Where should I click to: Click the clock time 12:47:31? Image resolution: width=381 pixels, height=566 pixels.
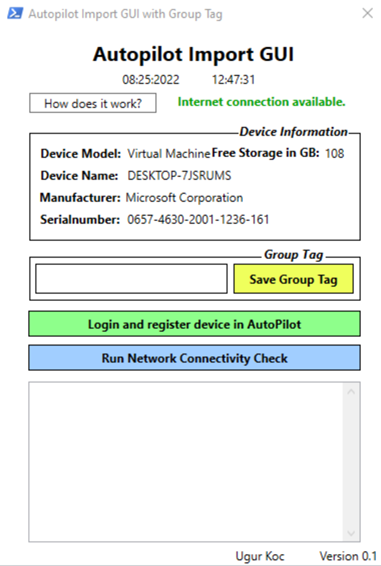tap(233, 79)
